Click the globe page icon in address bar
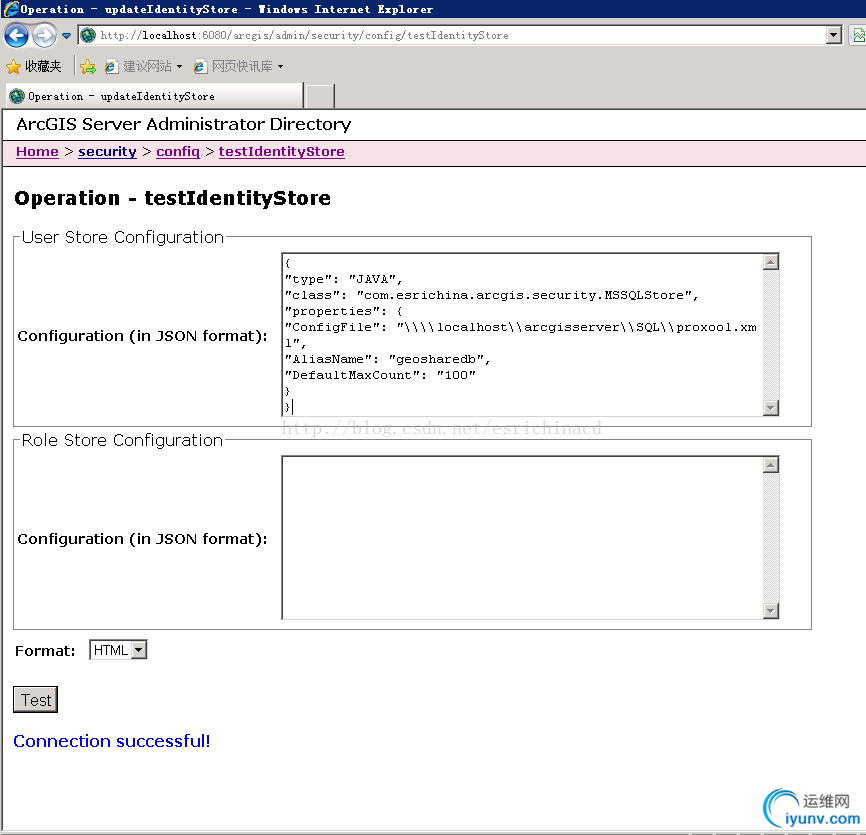The width and height of the screenshot is (866, 835). tap(88, 35)
